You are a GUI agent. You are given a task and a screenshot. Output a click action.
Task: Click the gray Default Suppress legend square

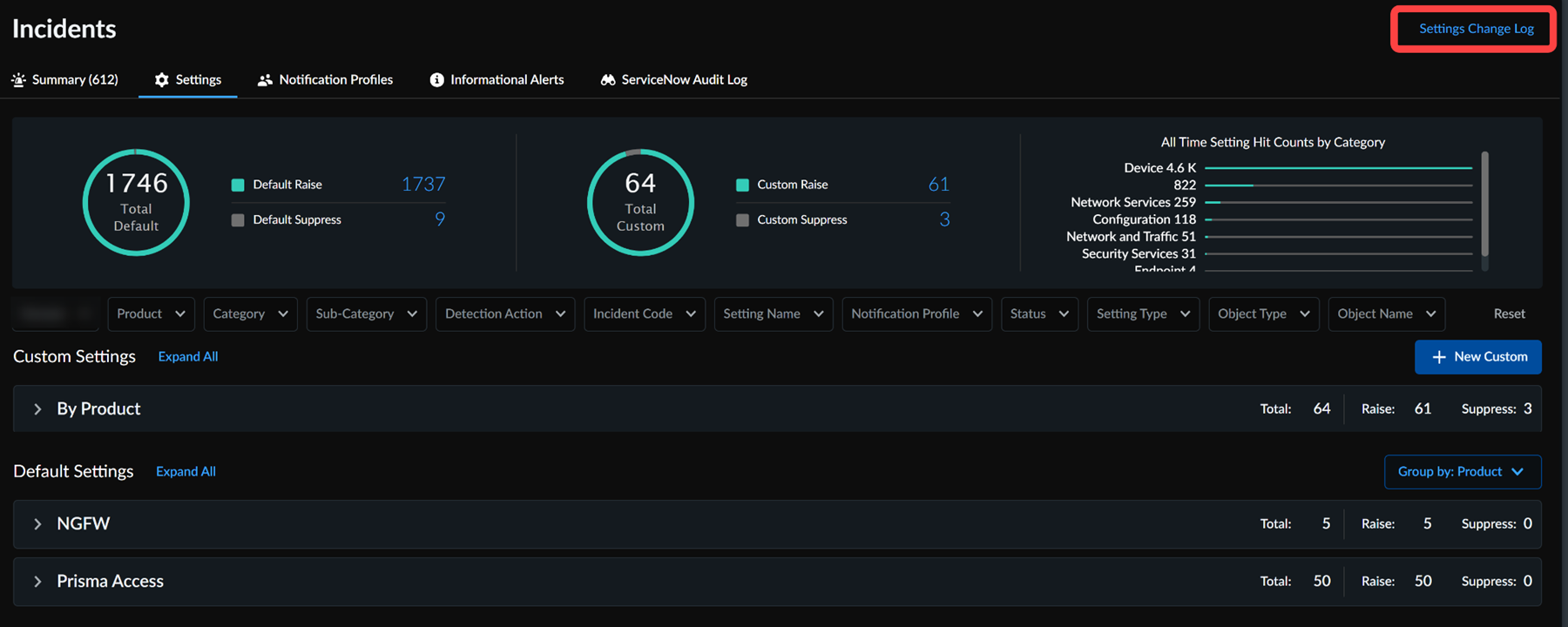(x=237, y=220)
